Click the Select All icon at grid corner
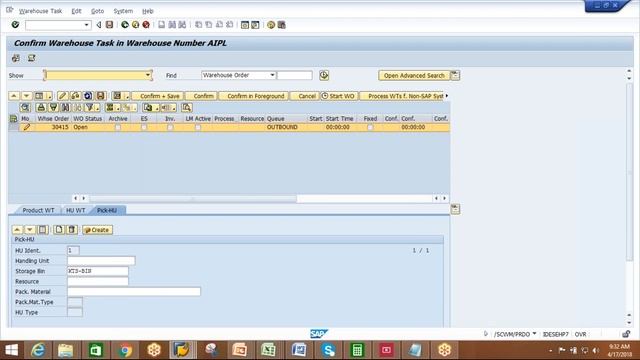This screenshot has width=640, height=360. pyautogui.click(x=13, y=119)
